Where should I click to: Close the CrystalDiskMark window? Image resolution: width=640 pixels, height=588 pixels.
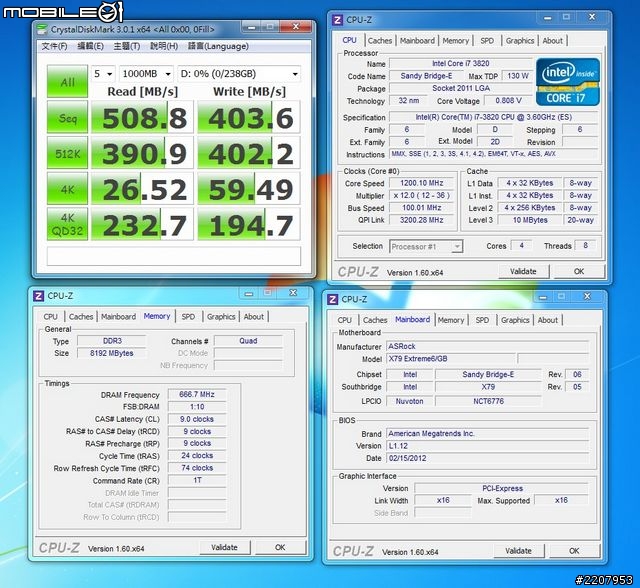[296, 27]
